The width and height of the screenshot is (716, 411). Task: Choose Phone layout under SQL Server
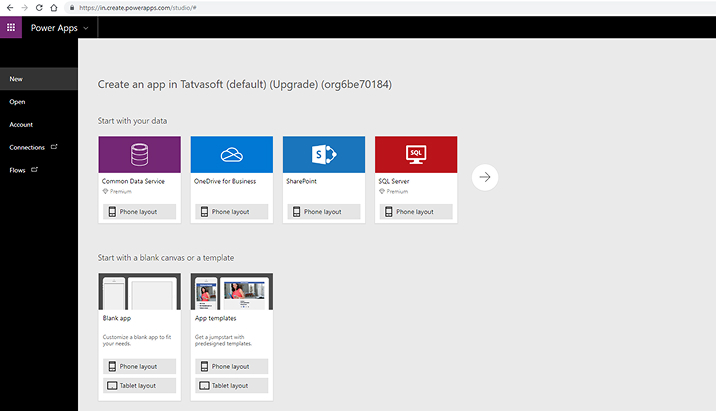click(416, 212)
